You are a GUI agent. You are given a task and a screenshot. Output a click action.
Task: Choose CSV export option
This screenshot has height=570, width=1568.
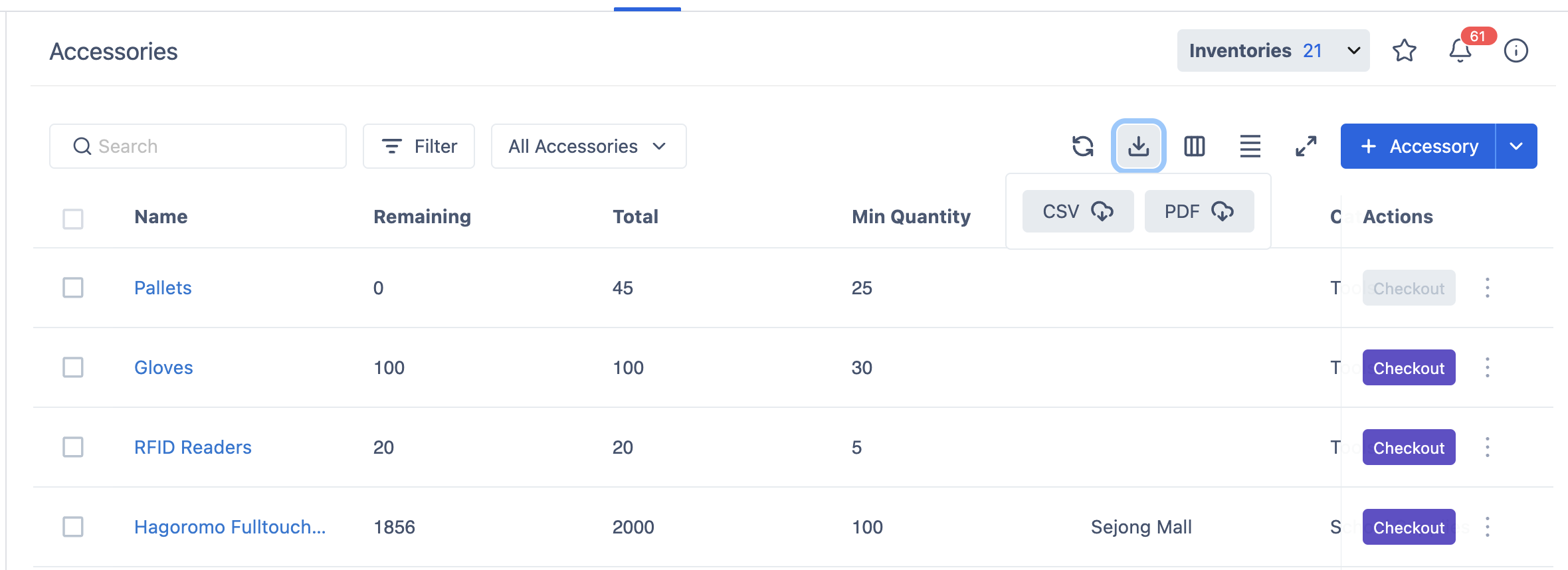[1077, 211]
